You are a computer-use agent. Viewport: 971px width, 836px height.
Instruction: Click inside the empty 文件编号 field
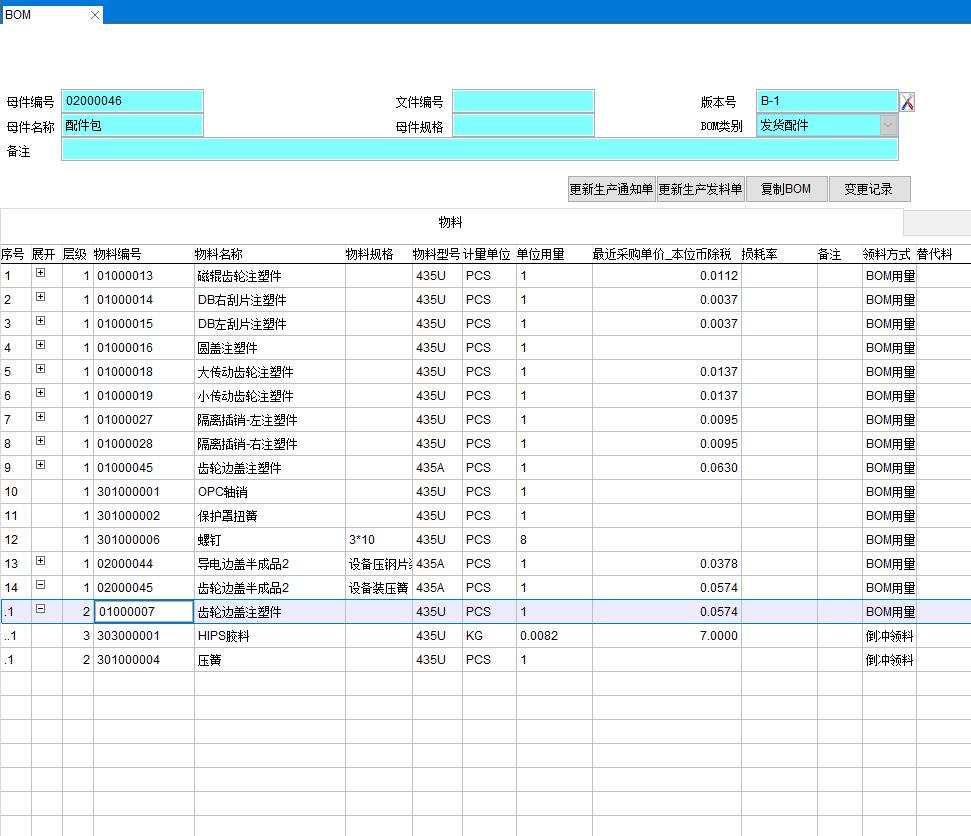[x=523, y=100]
